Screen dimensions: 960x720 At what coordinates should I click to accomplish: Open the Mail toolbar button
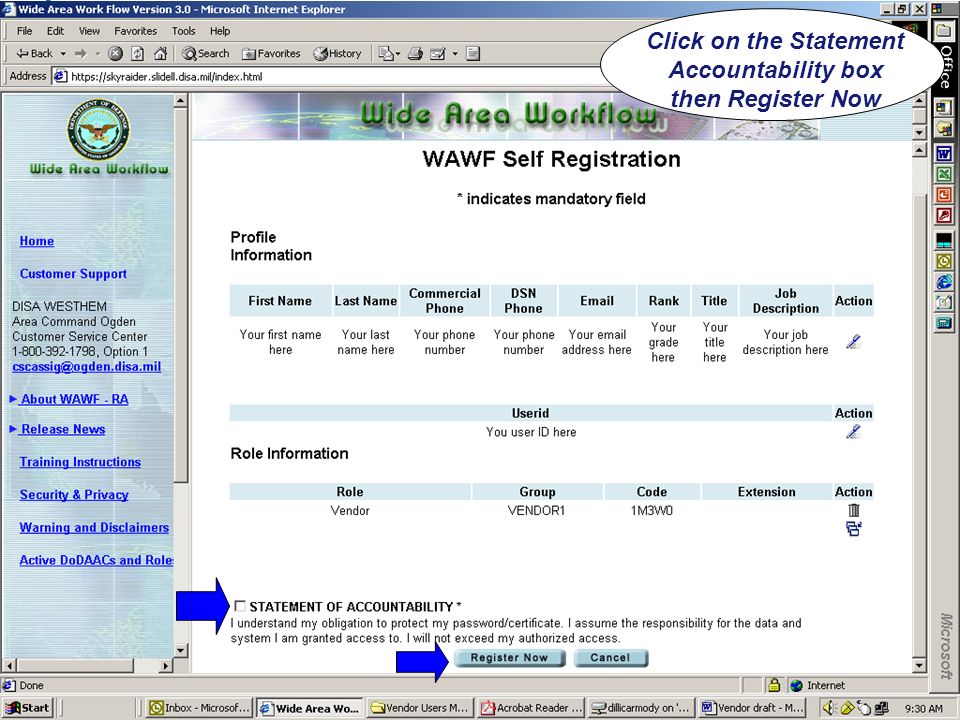[x=388, y=54]
